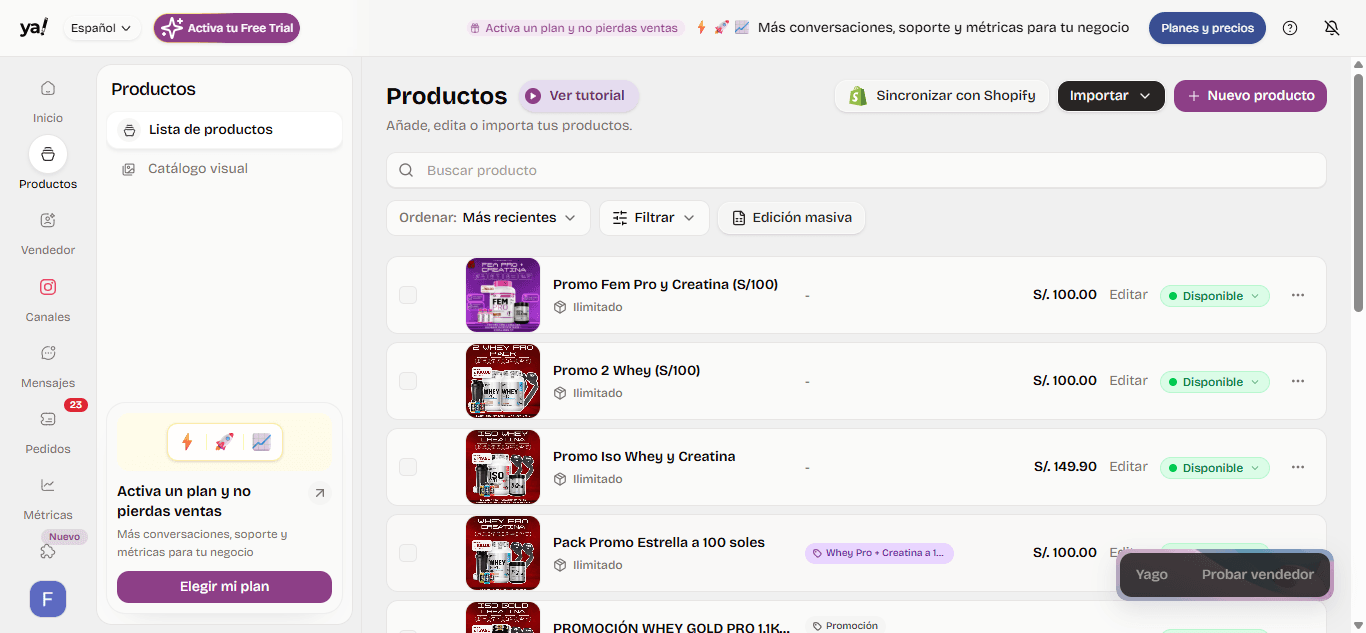Open more options for Promo Fem Pro y Creatina

pos(1298,295)
